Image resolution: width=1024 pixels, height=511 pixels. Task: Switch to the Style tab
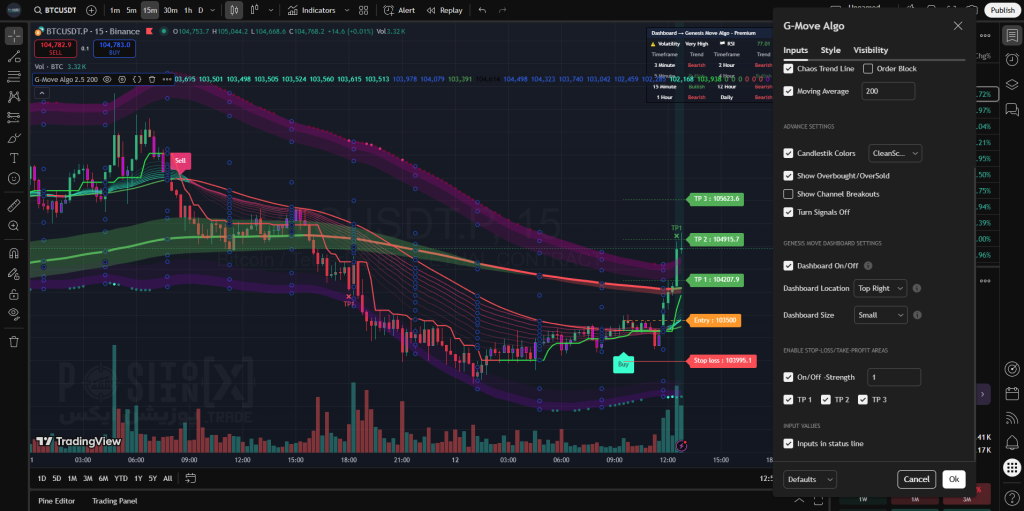pyautogui.click(x=831, y=50)
